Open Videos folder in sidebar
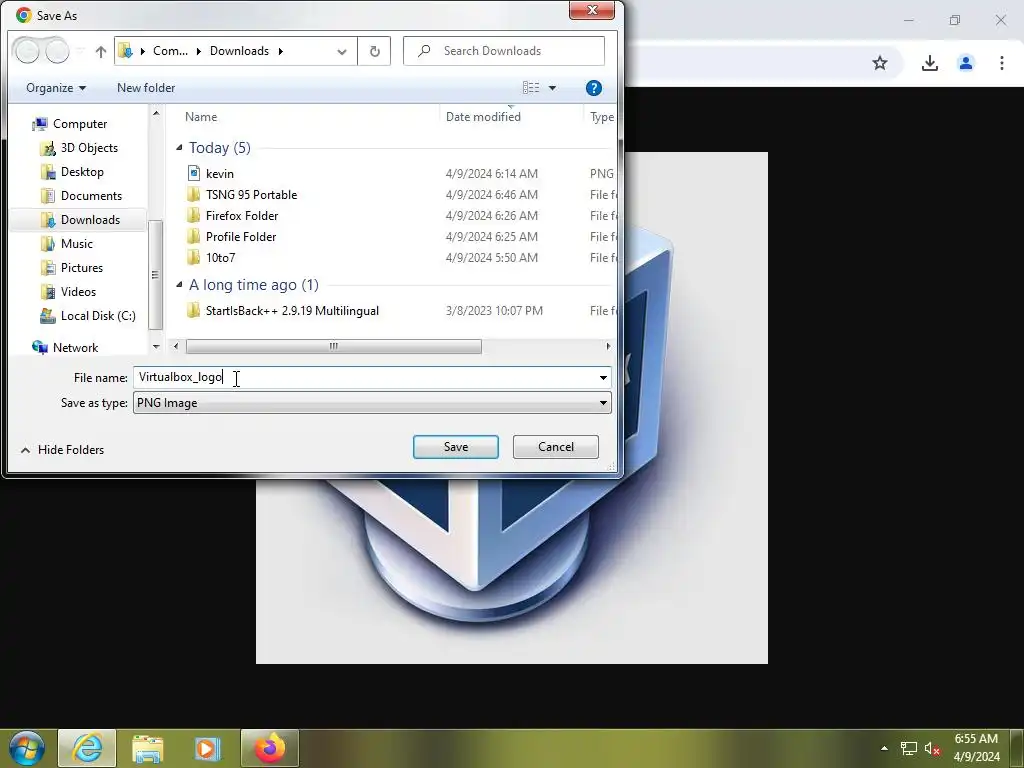1024x768 pixels. (78, 292)
